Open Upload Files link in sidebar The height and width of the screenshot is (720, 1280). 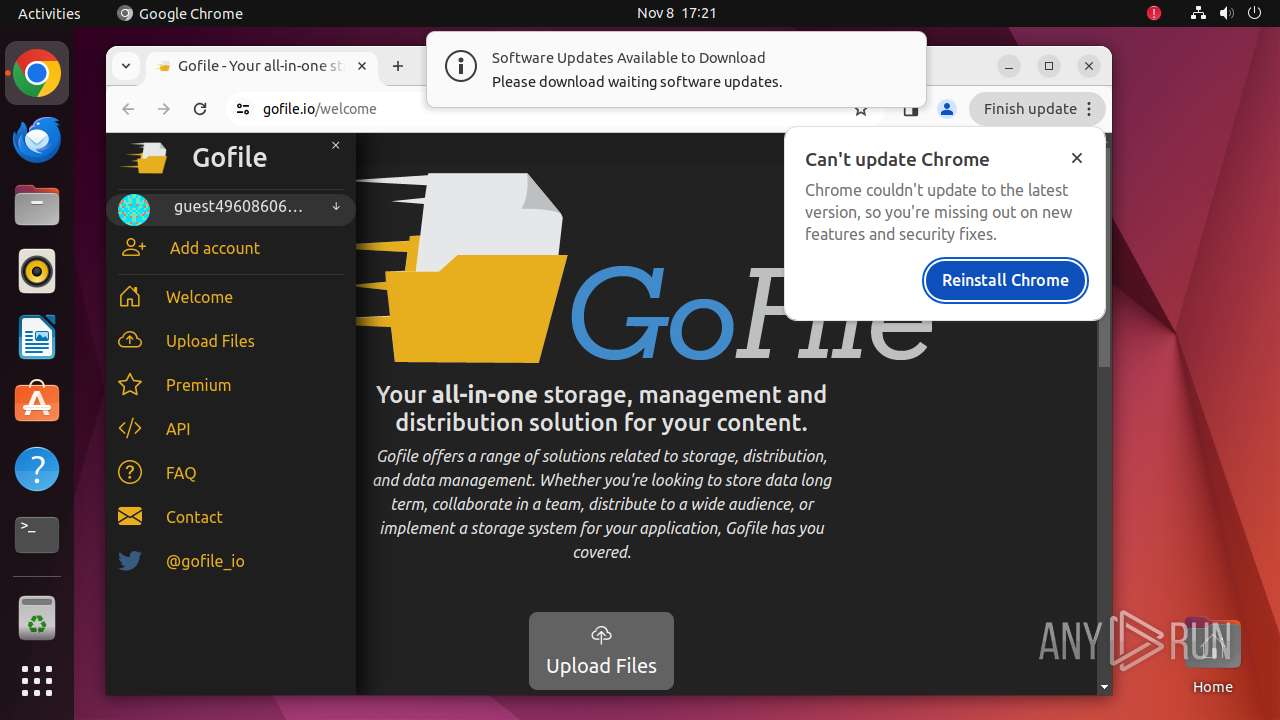tap(210, 341)
